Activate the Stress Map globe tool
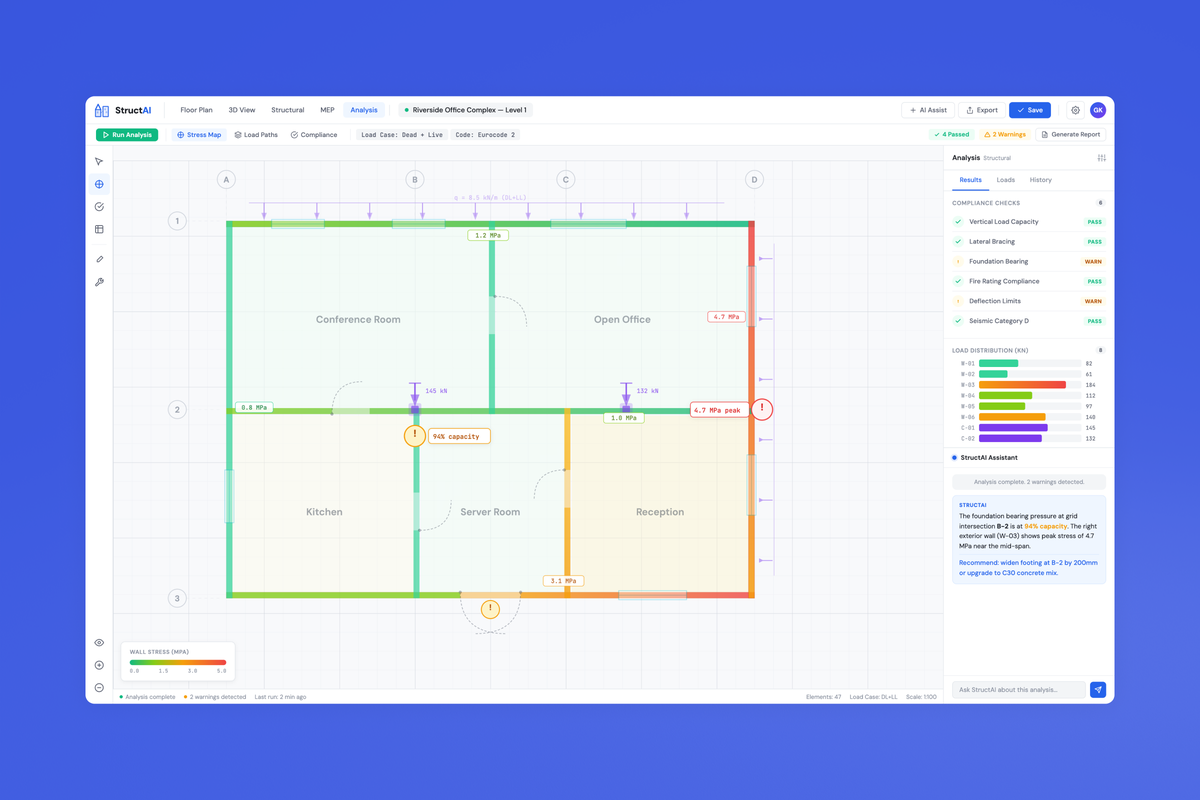 99,184
